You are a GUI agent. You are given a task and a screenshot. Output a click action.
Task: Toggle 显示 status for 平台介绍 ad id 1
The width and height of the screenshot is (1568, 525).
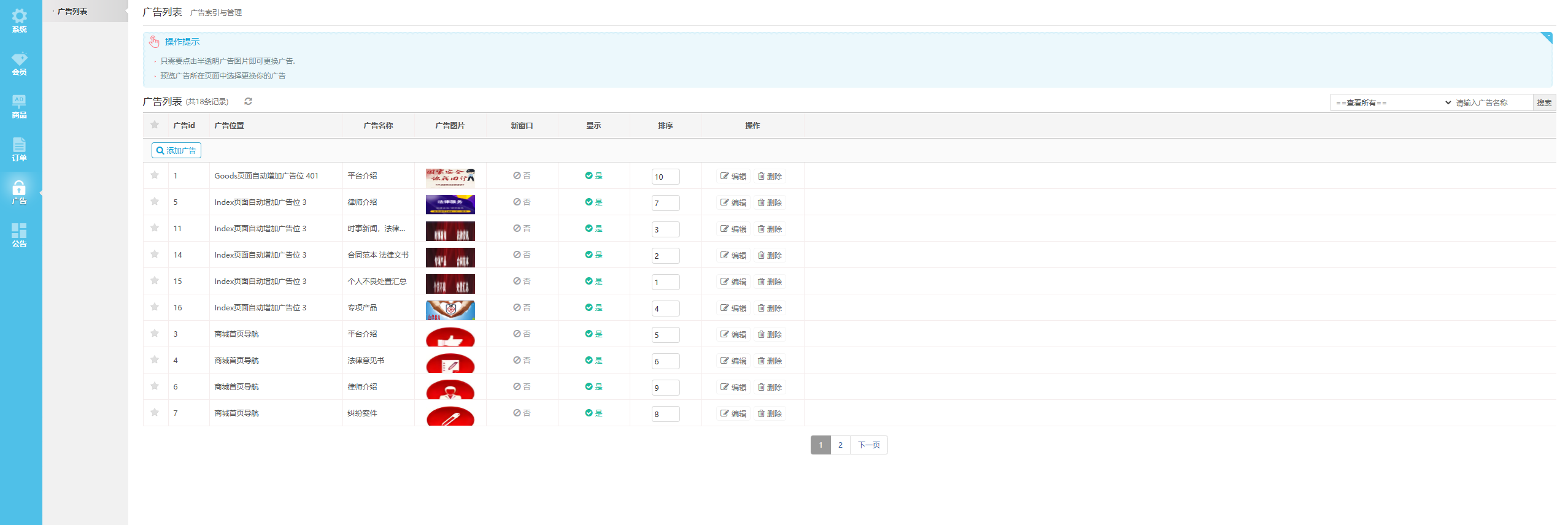point(593,176)
